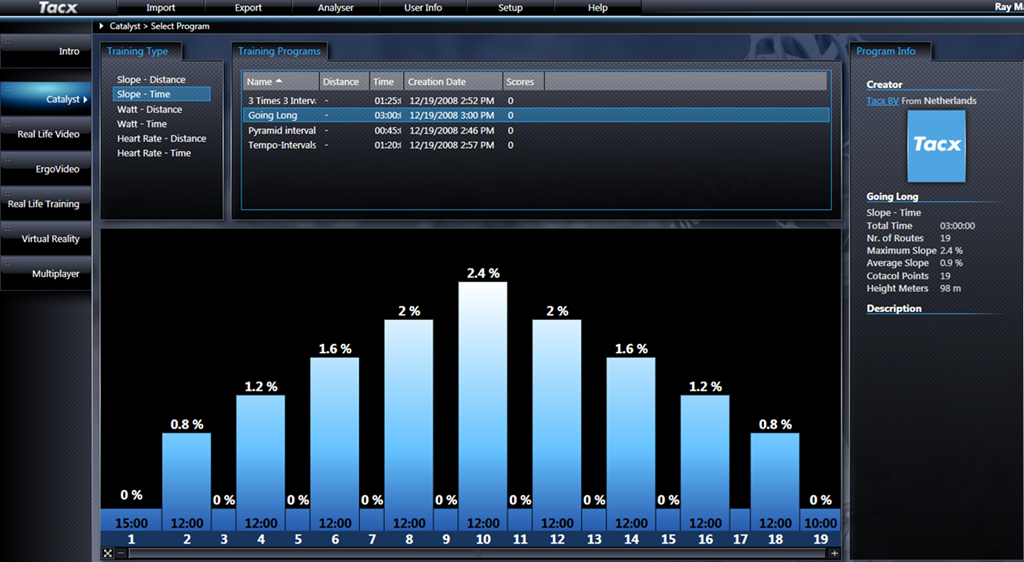Open the Setup menu

click(x=510, y=8)
